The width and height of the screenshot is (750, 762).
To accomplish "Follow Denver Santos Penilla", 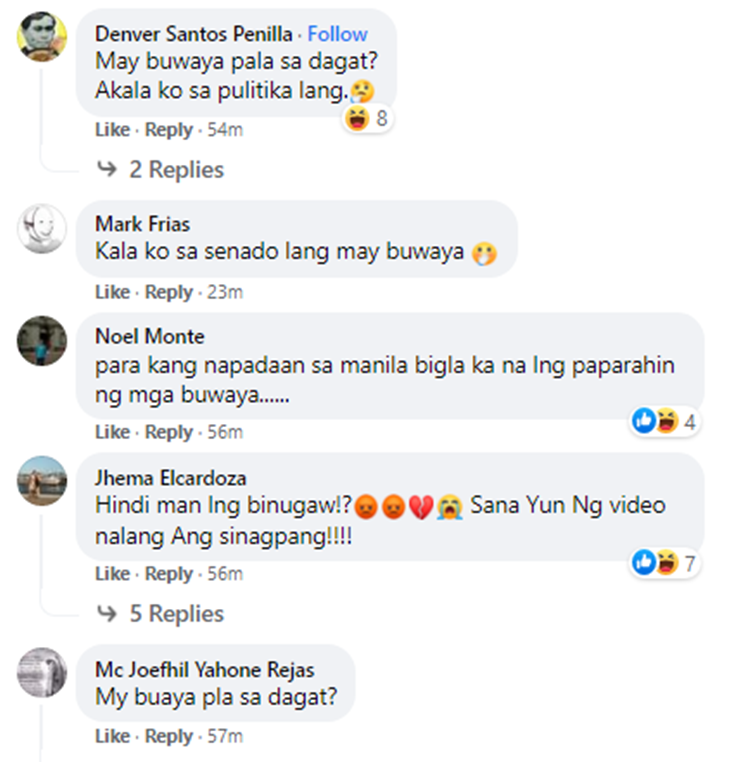I will coord(337,34).
